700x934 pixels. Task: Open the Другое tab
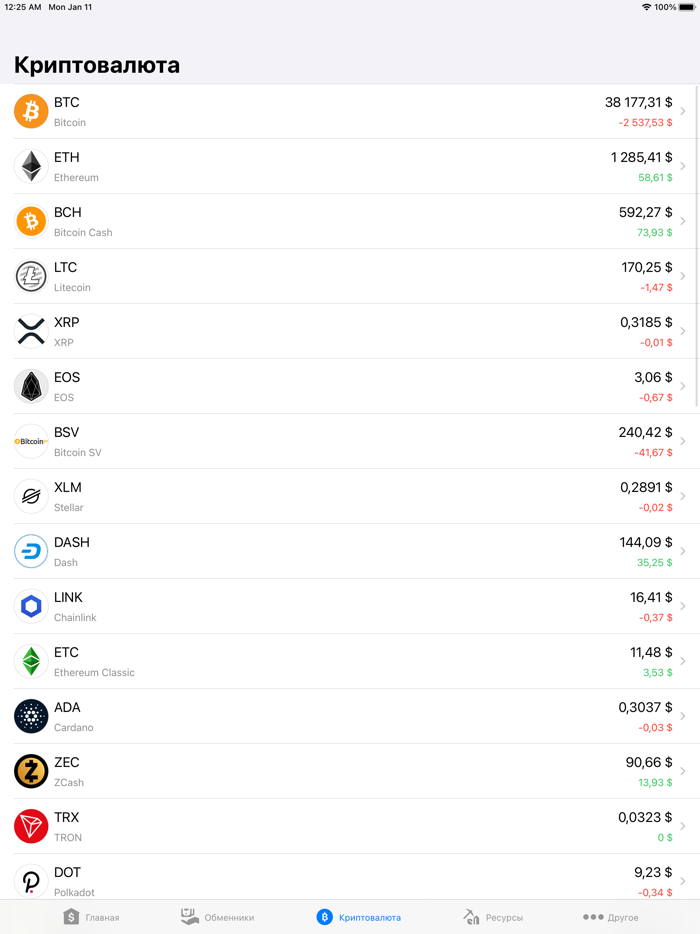pyautogui.click(x=610, y=917)
